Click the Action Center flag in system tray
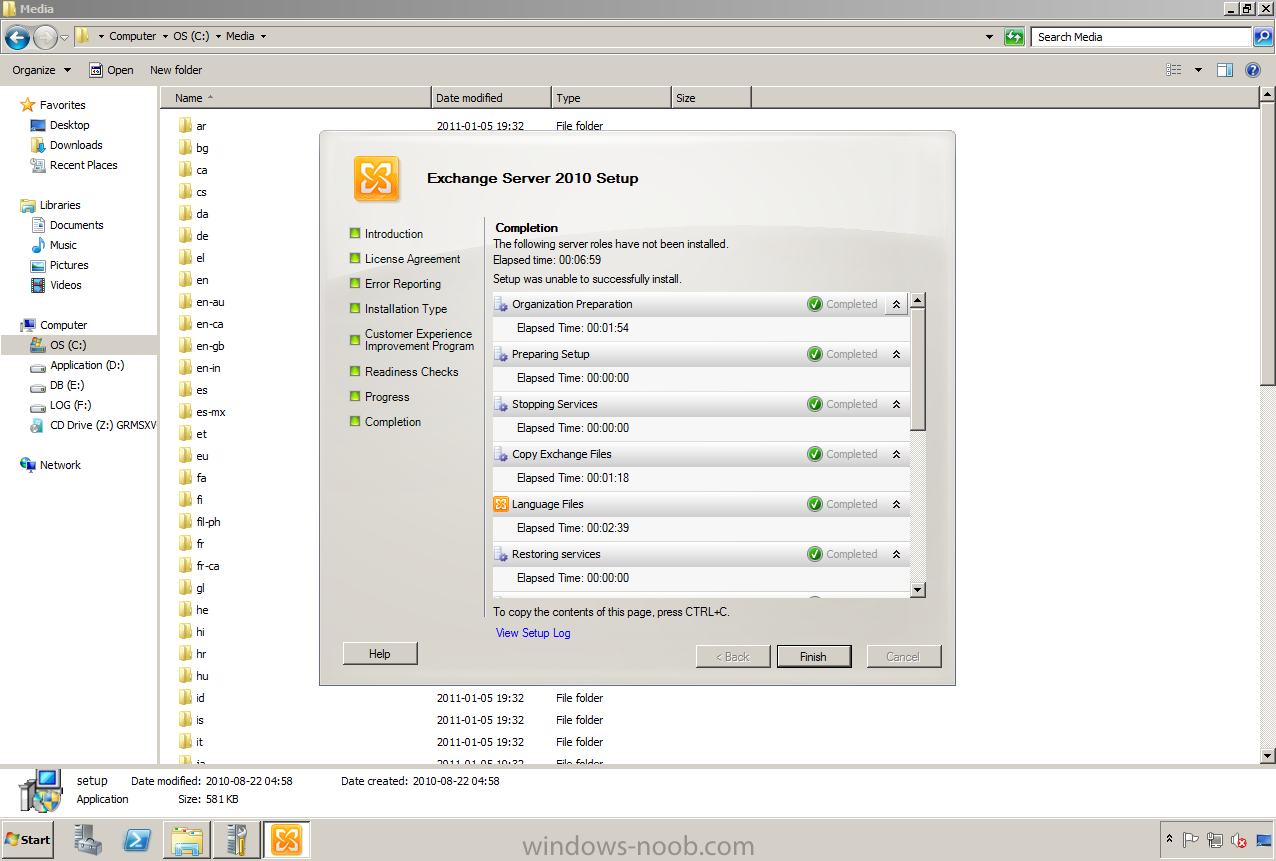Image resolution: width=1276 pixels, height=861 pixels. [x=1191, y=840]
